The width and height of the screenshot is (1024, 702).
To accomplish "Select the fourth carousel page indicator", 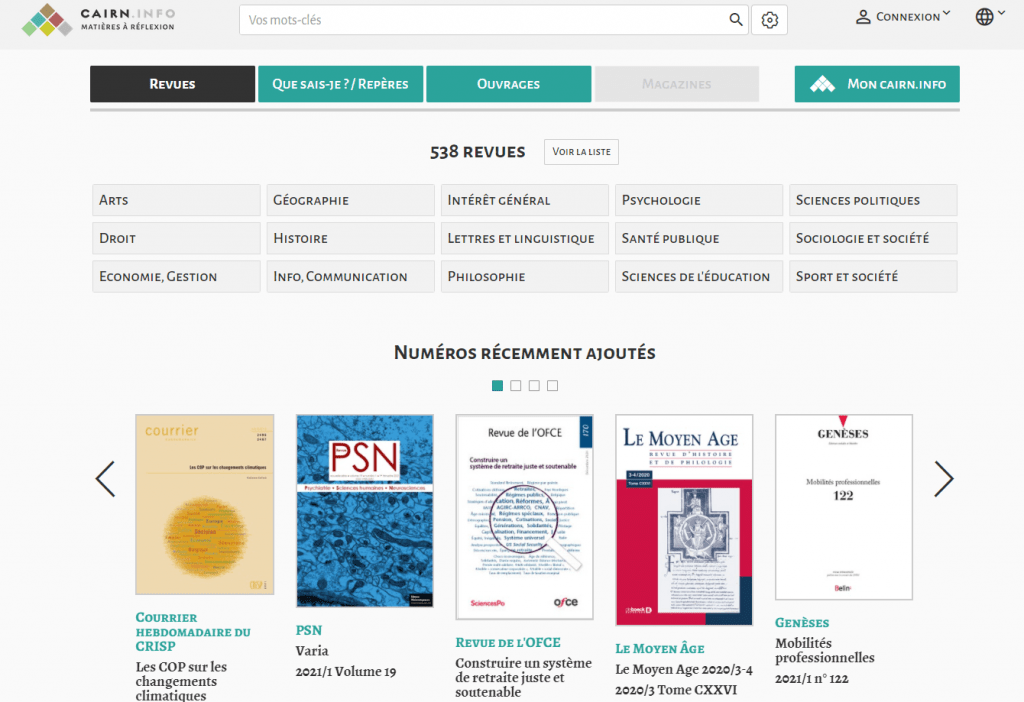I will [x=552, y=386].
